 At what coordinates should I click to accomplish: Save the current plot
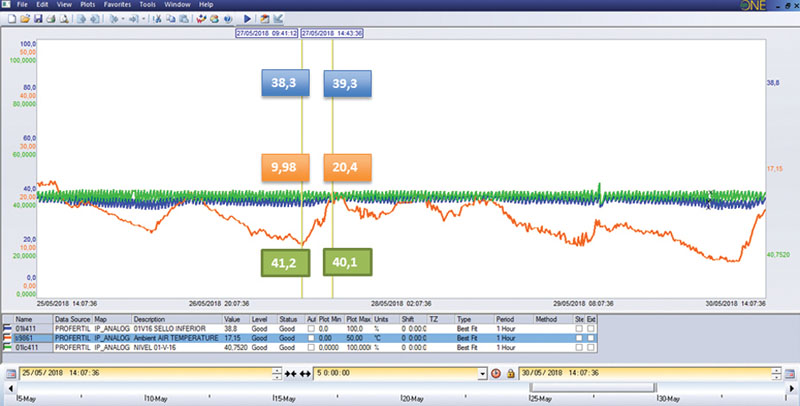pos(38,19)
